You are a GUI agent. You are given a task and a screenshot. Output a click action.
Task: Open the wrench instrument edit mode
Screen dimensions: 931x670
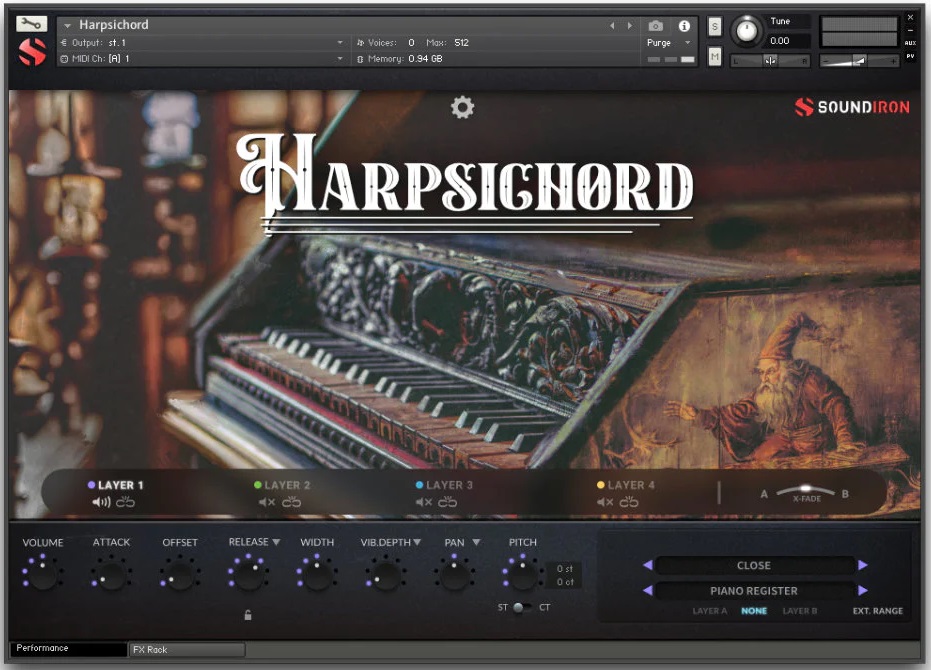pyautogui.click(x=31, y=24)
